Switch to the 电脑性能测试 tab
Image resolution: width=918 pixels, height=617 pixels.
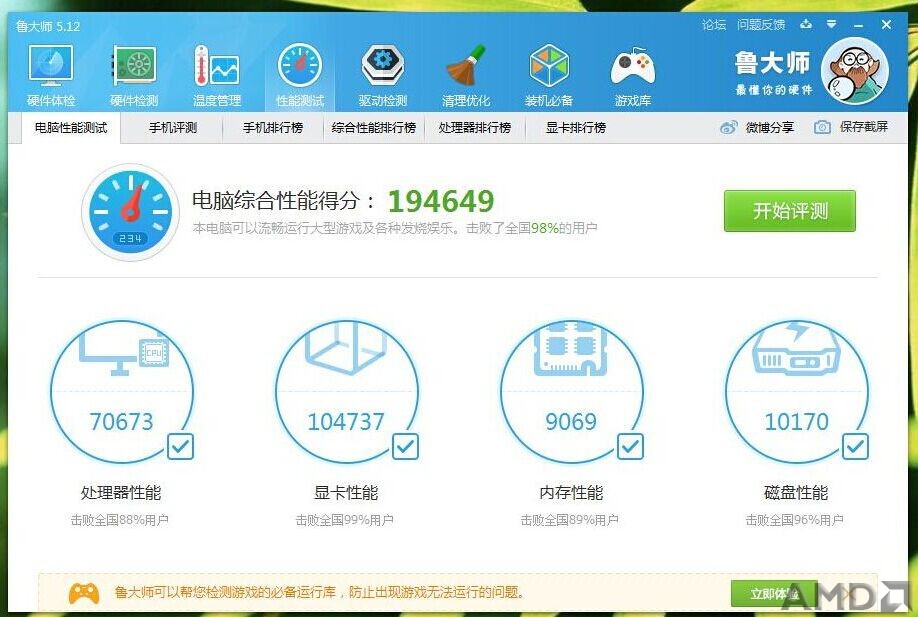pos(71,128)
